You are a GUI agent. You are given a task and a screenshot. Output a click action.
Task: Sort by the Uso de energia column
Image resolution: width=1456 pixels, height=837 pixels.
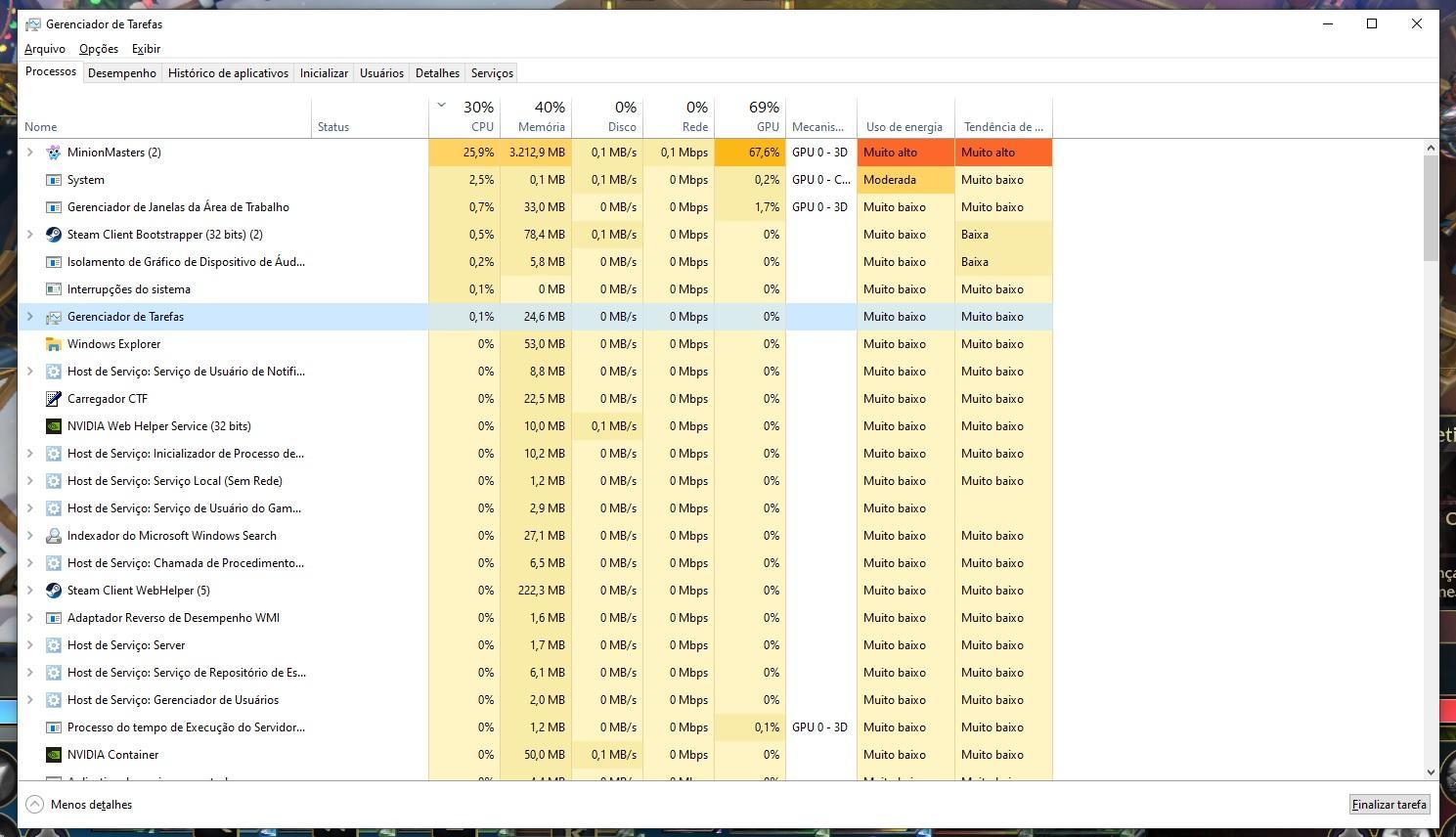[x=905, y=117]
